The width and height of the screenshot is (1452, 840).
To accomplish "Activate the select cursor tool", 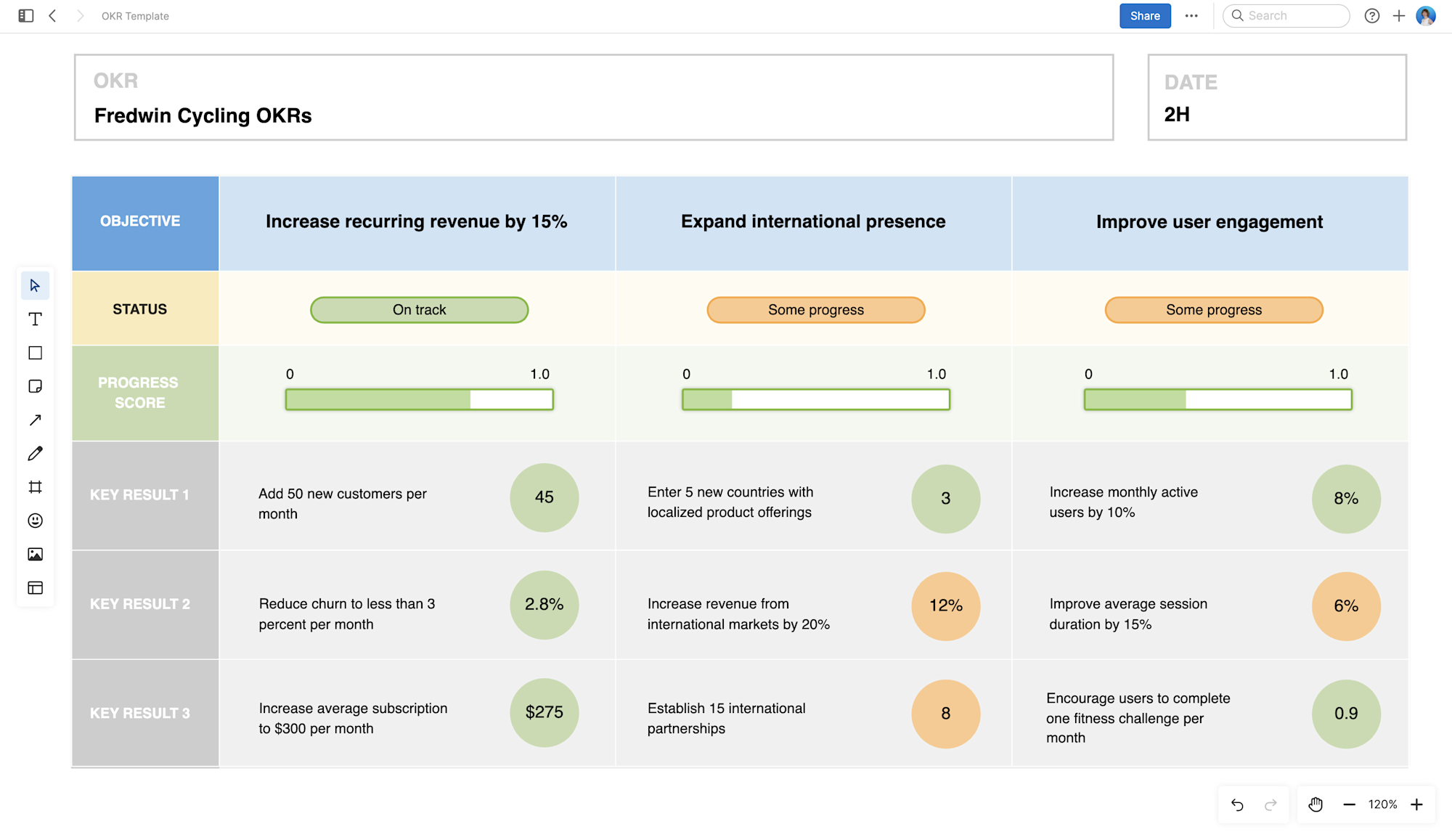I will tap(35, 285).
